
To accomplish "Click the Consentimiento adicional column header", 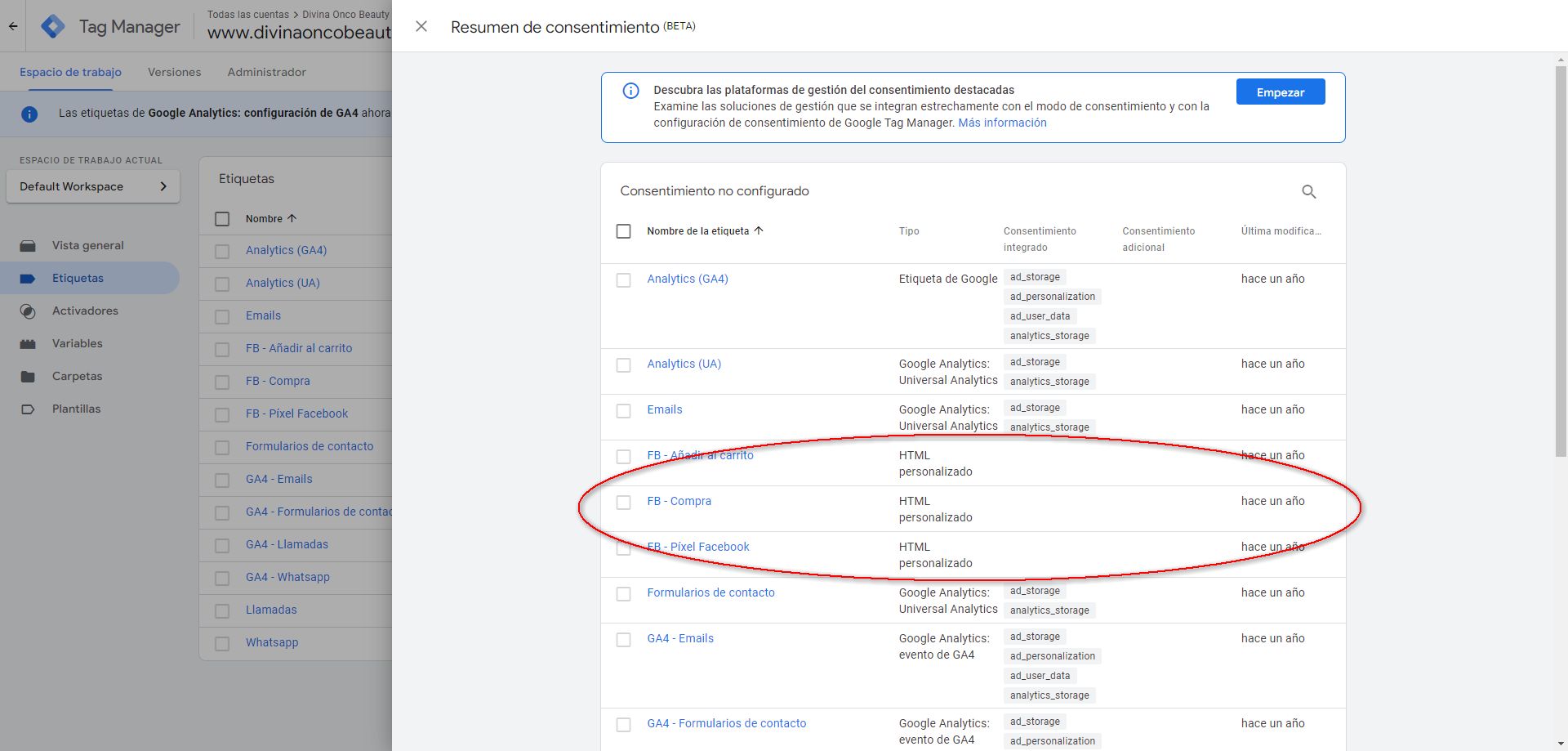I will click(x=1158, y=239).
